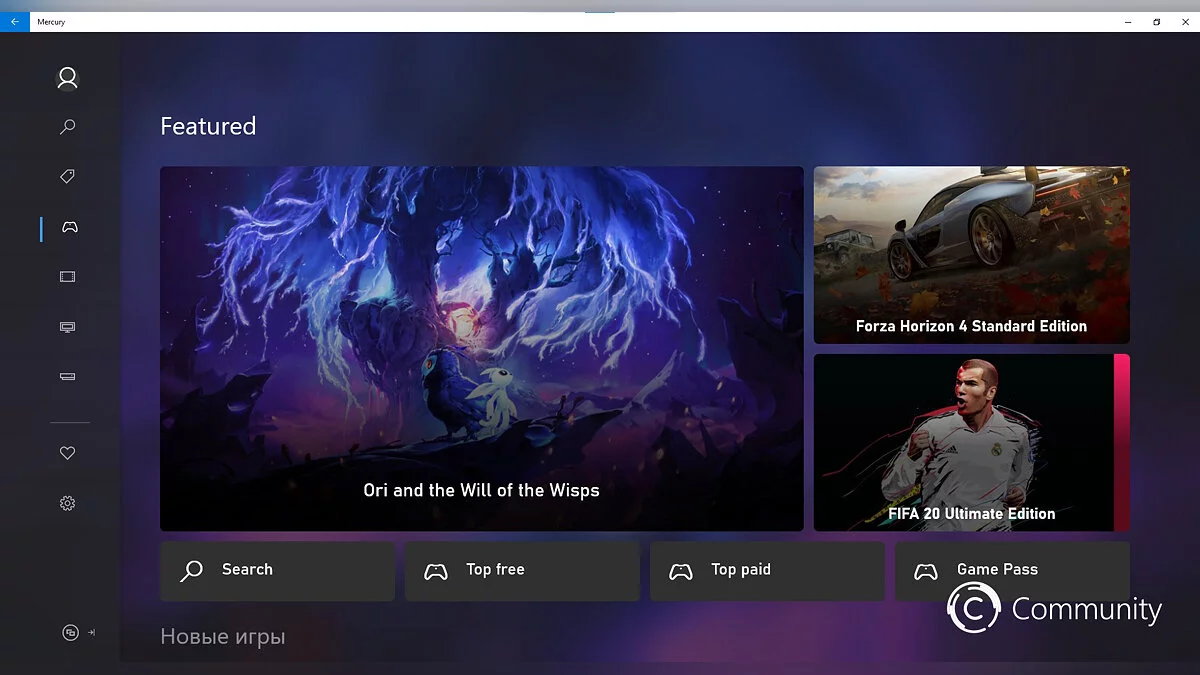1200x675 pixels.
Task: Open the Top paid tile
Action: (767, 571)
